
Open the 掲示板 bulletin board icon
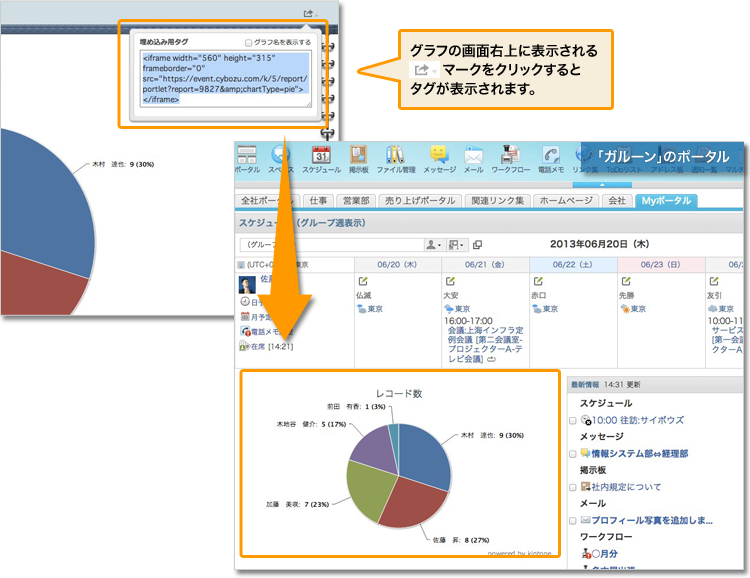point(359,155)
